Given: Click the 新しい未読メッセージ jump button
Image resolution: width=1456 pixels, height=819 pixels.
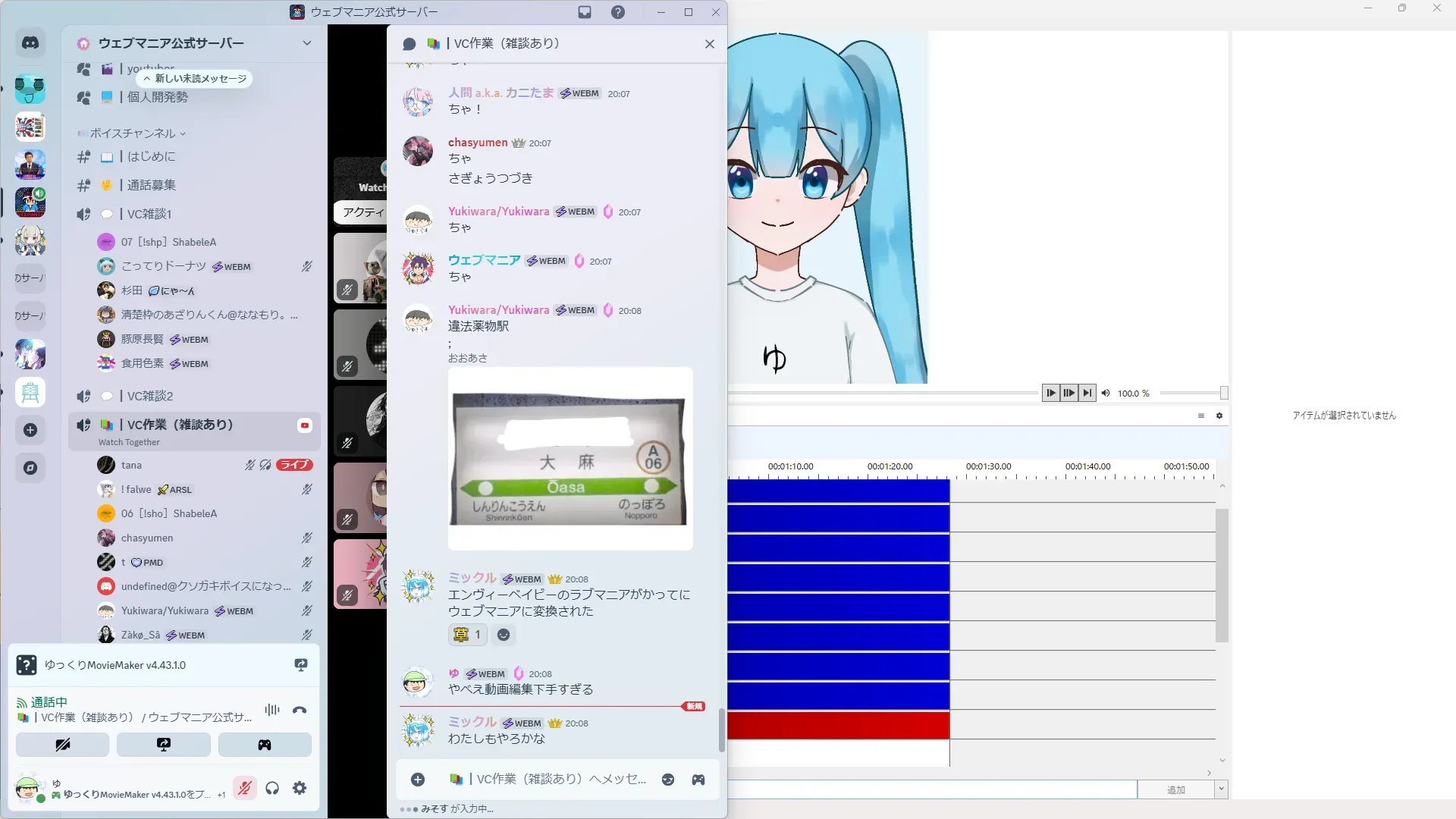Looking at the screenshot, I should [x=195, y=78].
